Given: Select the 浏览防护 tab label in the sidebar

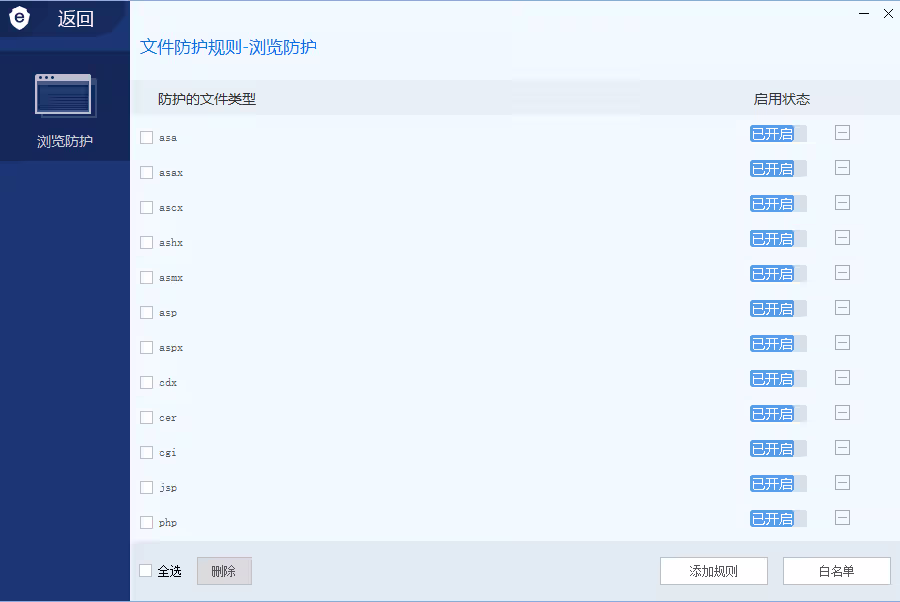Looking at the screenshot, I should point(65,142).
